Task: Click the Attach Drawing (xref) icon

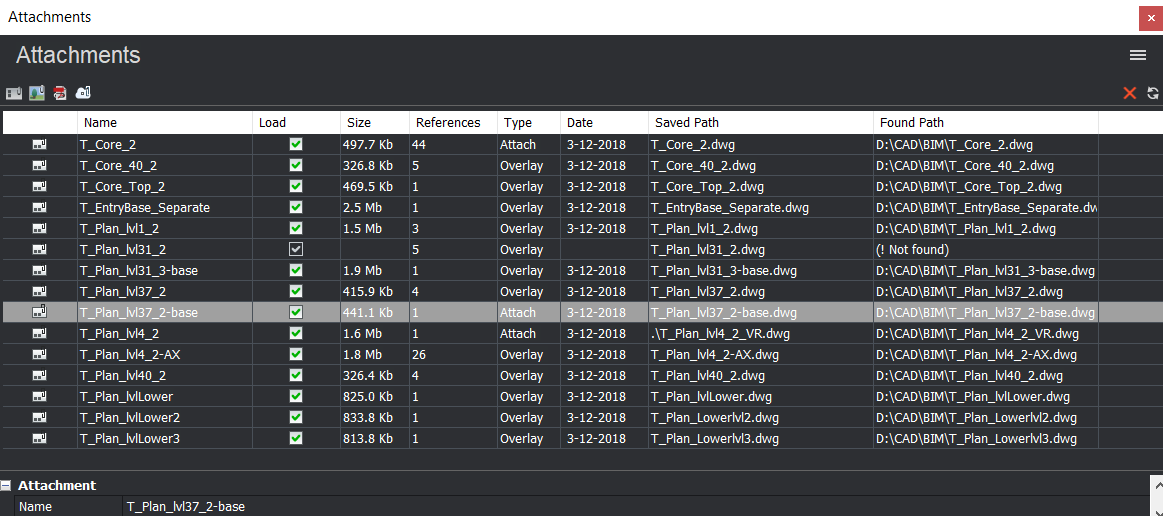Action: point(14,93)
